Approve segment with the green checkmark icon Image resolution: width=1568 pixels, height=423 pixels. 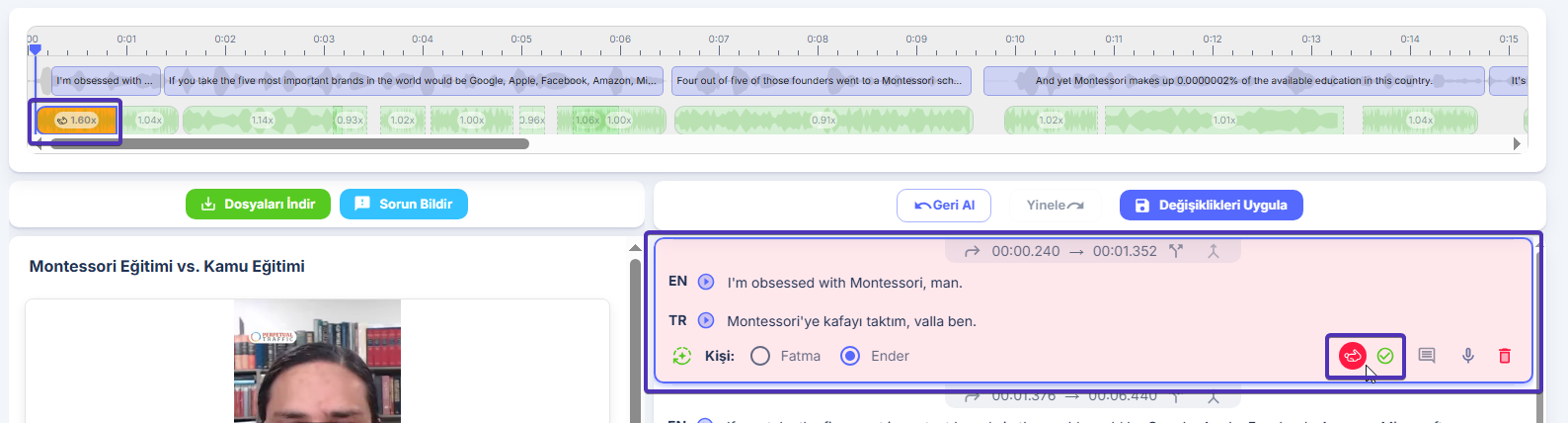coord(1385,356)
